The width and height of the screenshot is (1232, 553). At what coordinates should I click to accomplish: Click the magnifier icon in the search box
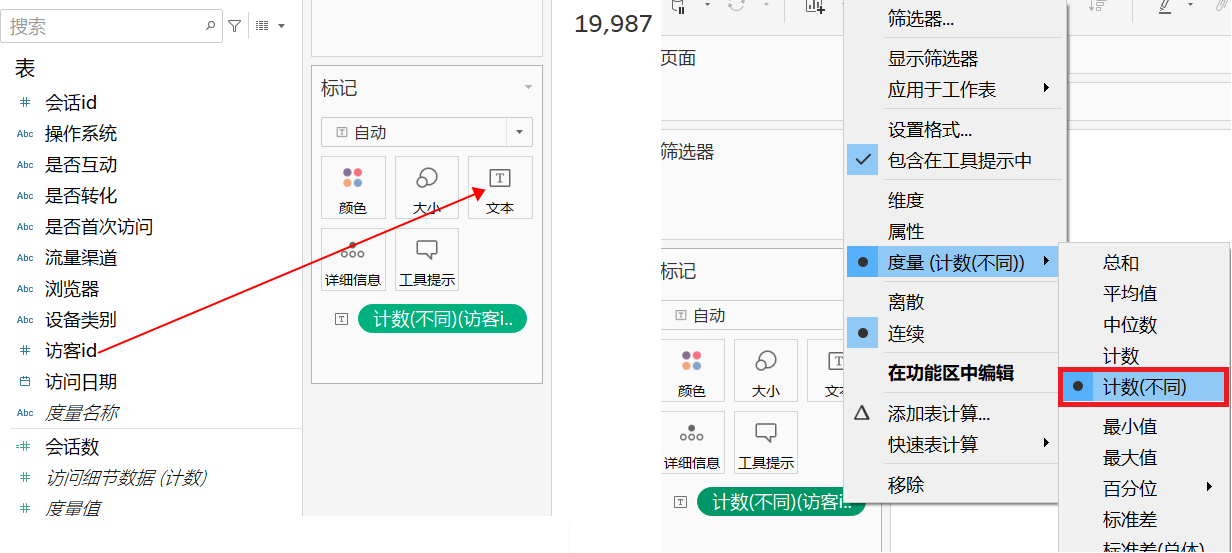[211, 26]
